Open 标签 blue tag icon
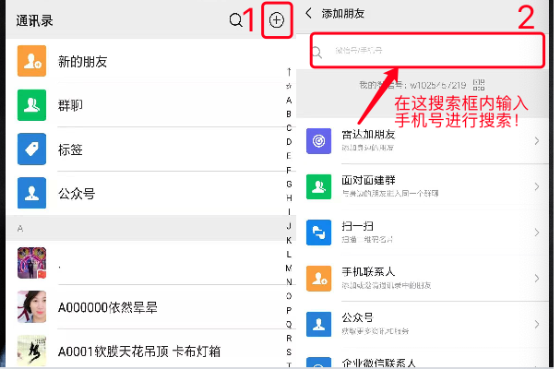The height and width of the screenshot is (369, 554). click(32, 149)
